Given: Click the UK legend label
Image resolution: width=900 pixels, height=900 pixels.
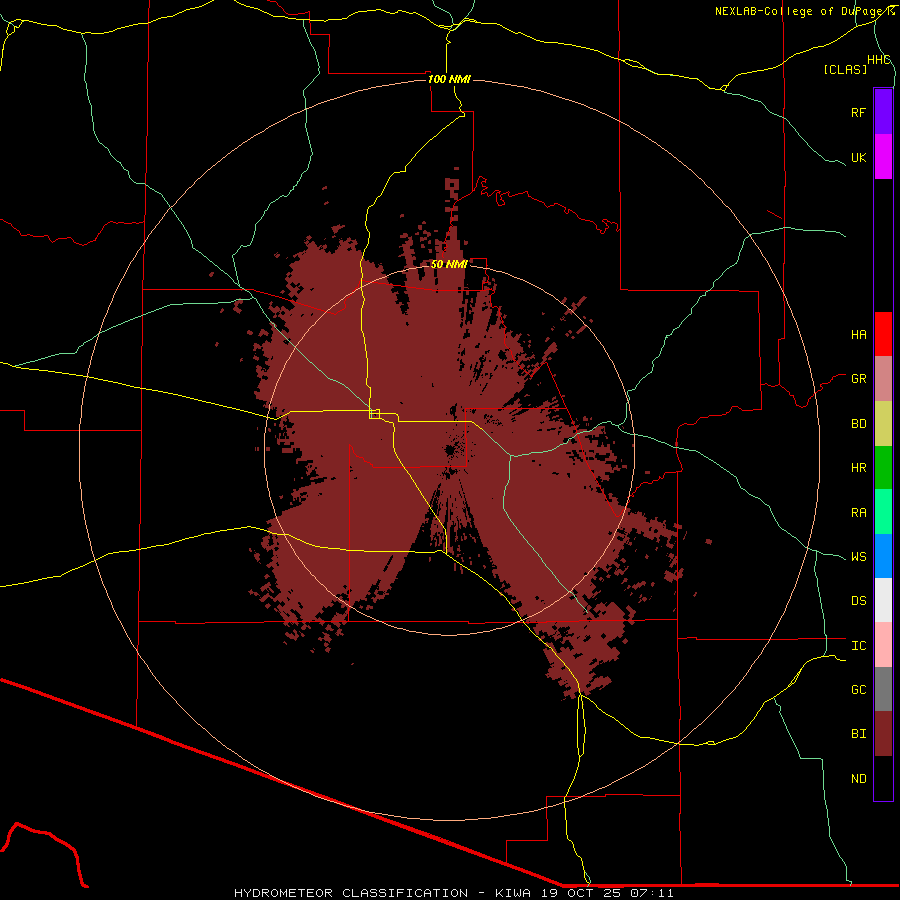Looking at the screenshot, I should pyautogui.click(x=858, y=157).
